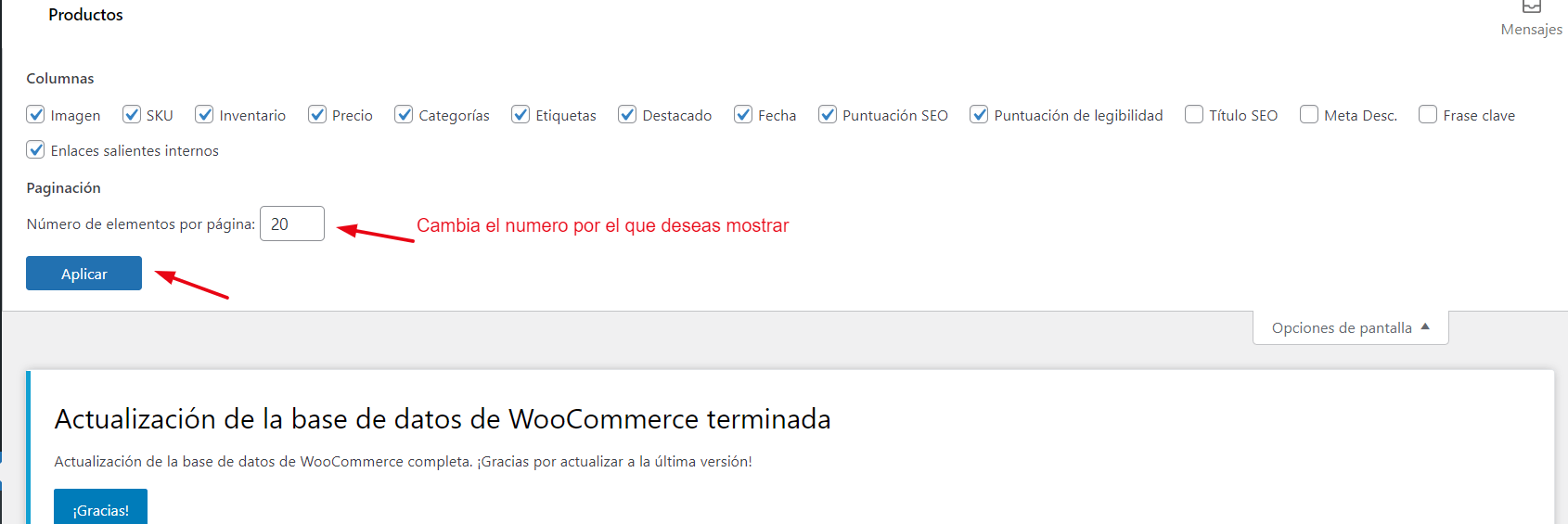Click the Paginación section heading
The image size is (1568, 524).
point(63,188)
